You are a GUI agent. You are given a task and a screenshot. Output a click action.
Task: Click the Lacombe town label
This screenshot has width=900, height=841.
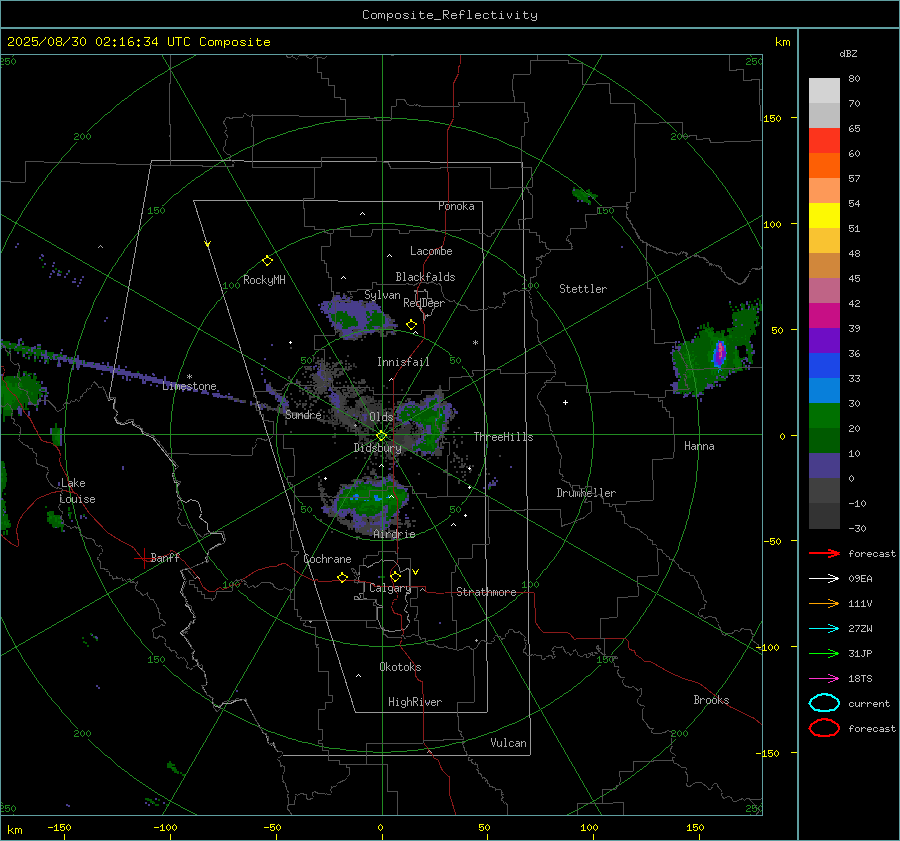(431, 251)
